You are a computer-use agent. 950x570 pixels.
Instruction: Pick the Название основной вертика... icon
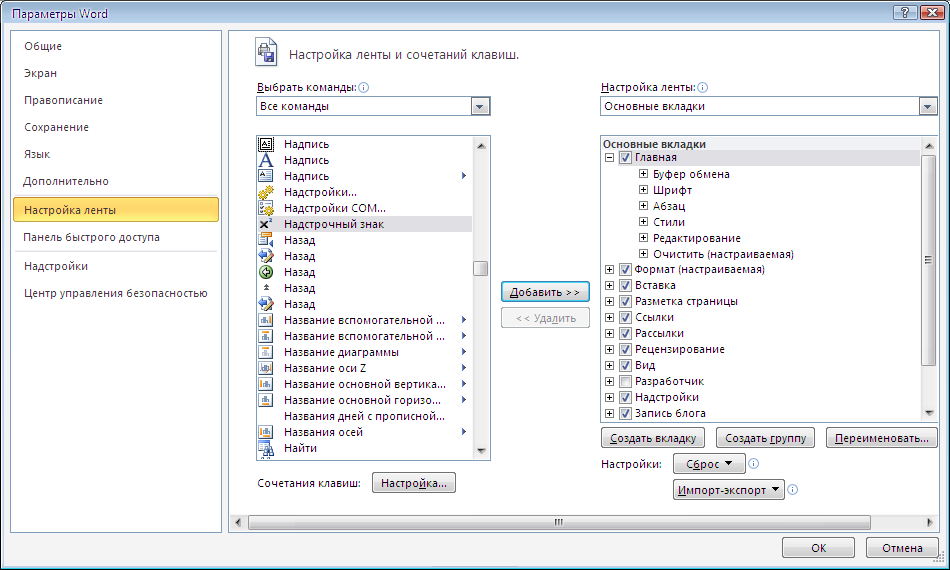click(266, 384)
